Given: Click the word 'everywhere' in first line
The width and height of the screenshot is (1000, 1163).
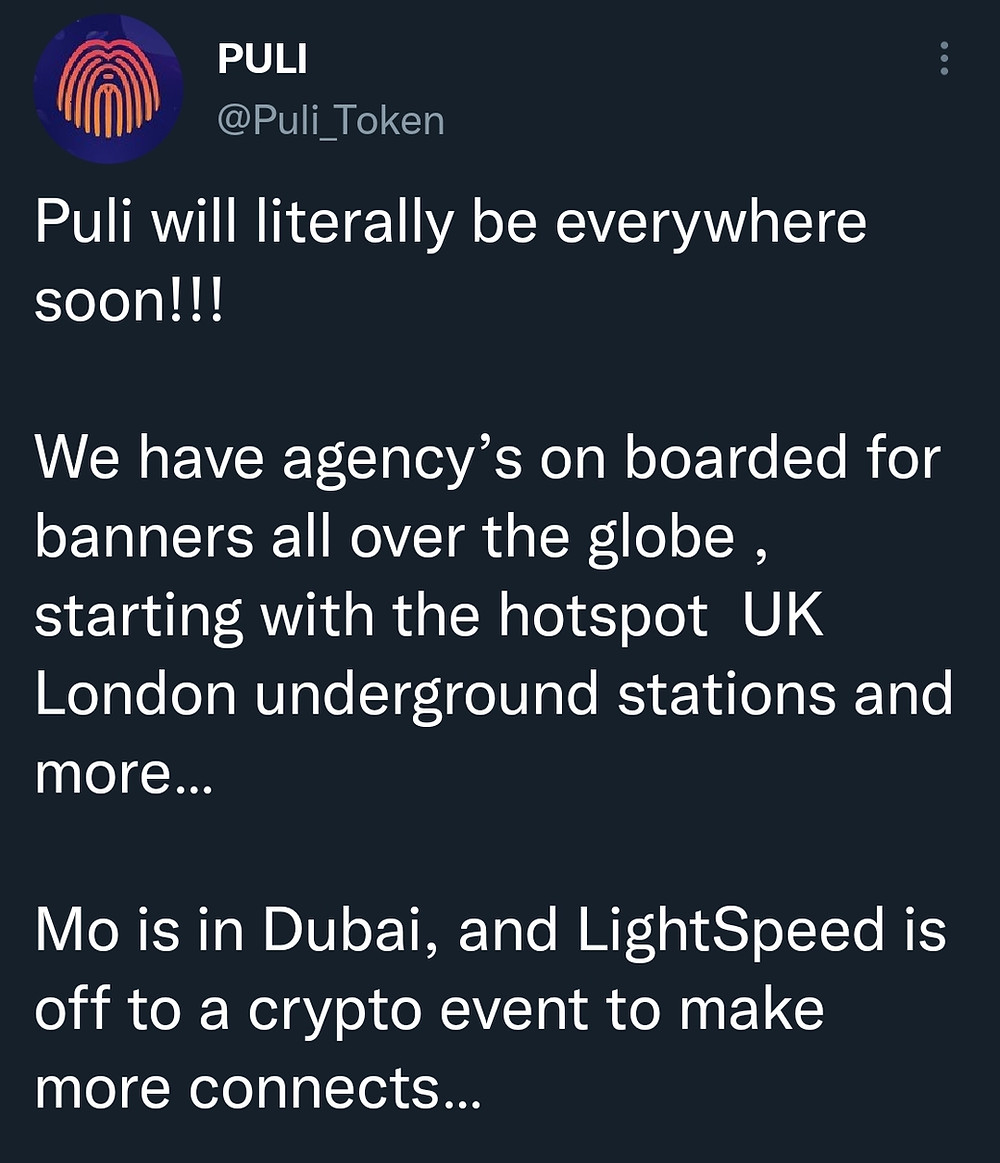Looking at the screenshot, I should (711, 223).
